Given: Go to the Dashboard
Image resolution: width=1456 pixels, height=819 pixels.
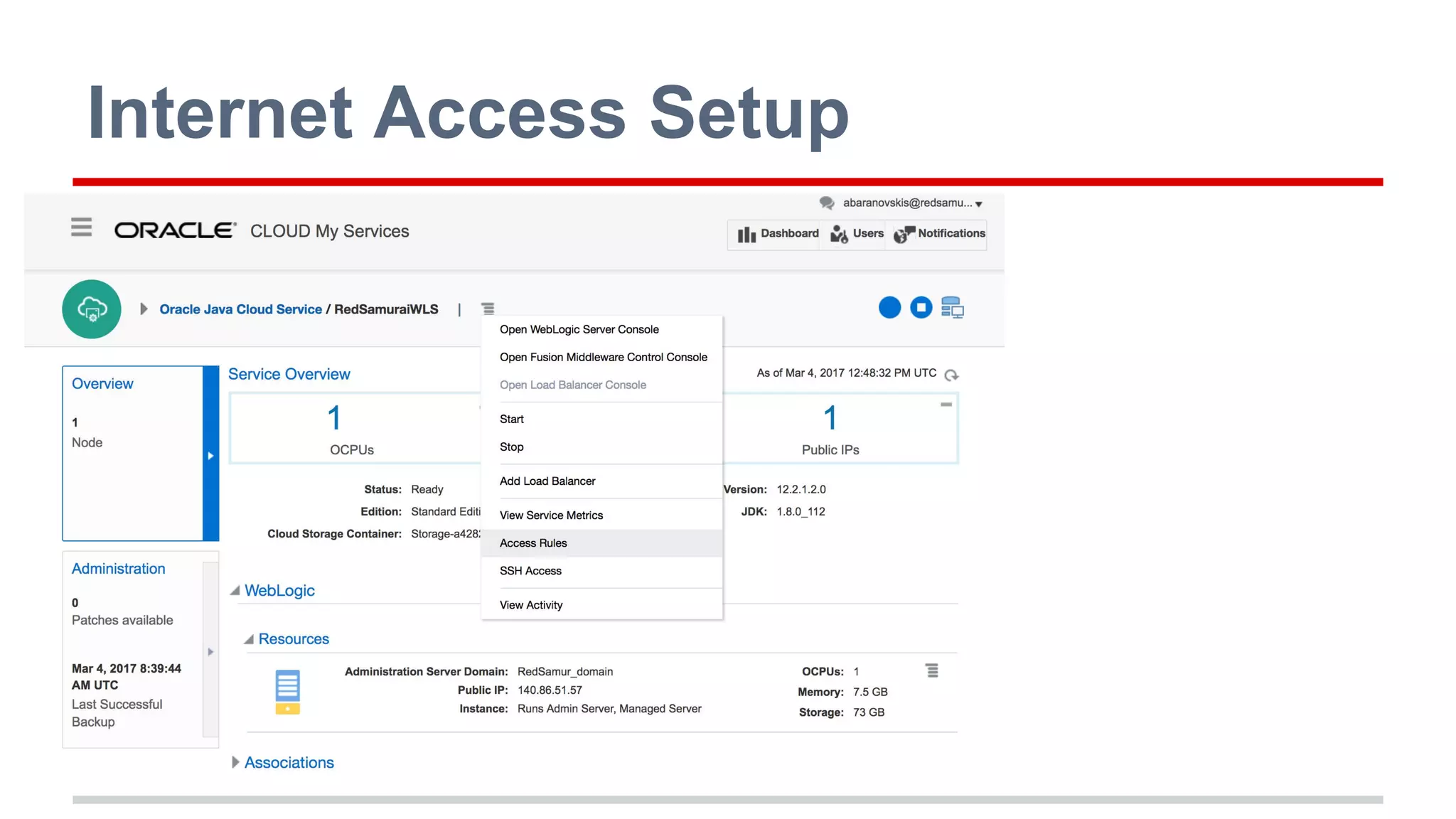Looking at the screenshot, I should coord(777,234).
